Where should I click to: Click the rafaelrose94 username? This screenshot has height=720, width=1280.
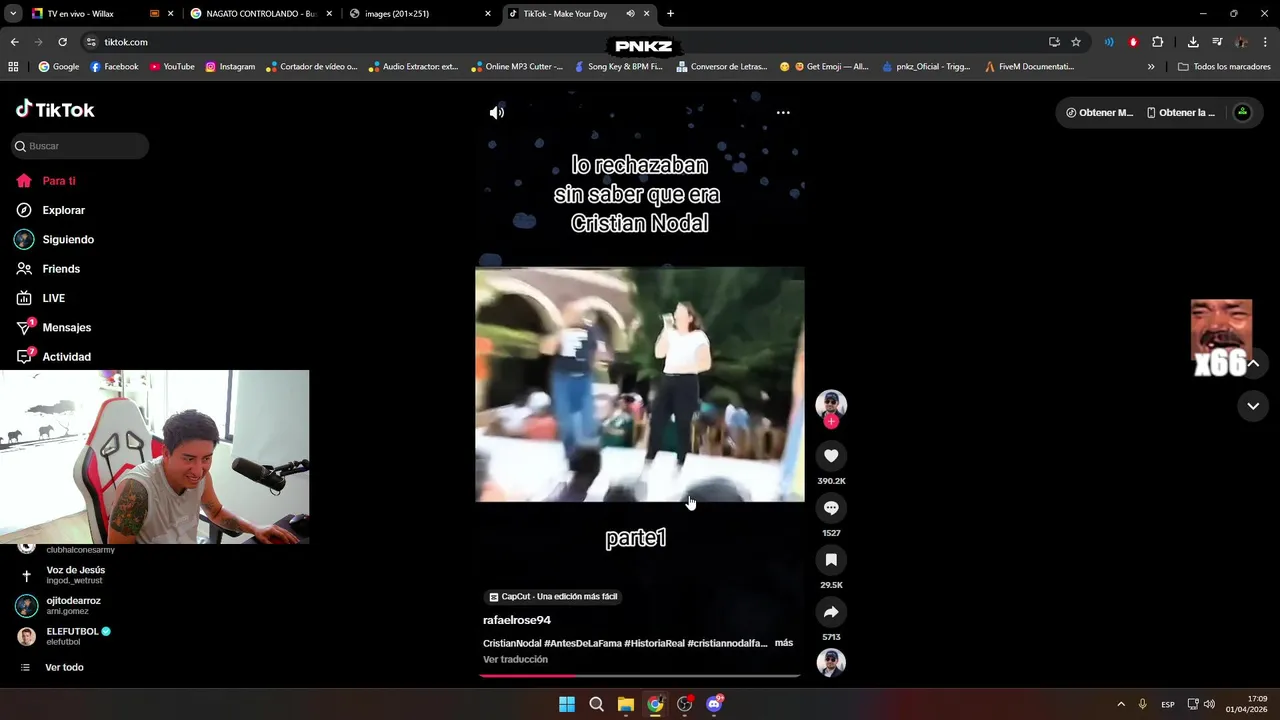tap(517, 620)
